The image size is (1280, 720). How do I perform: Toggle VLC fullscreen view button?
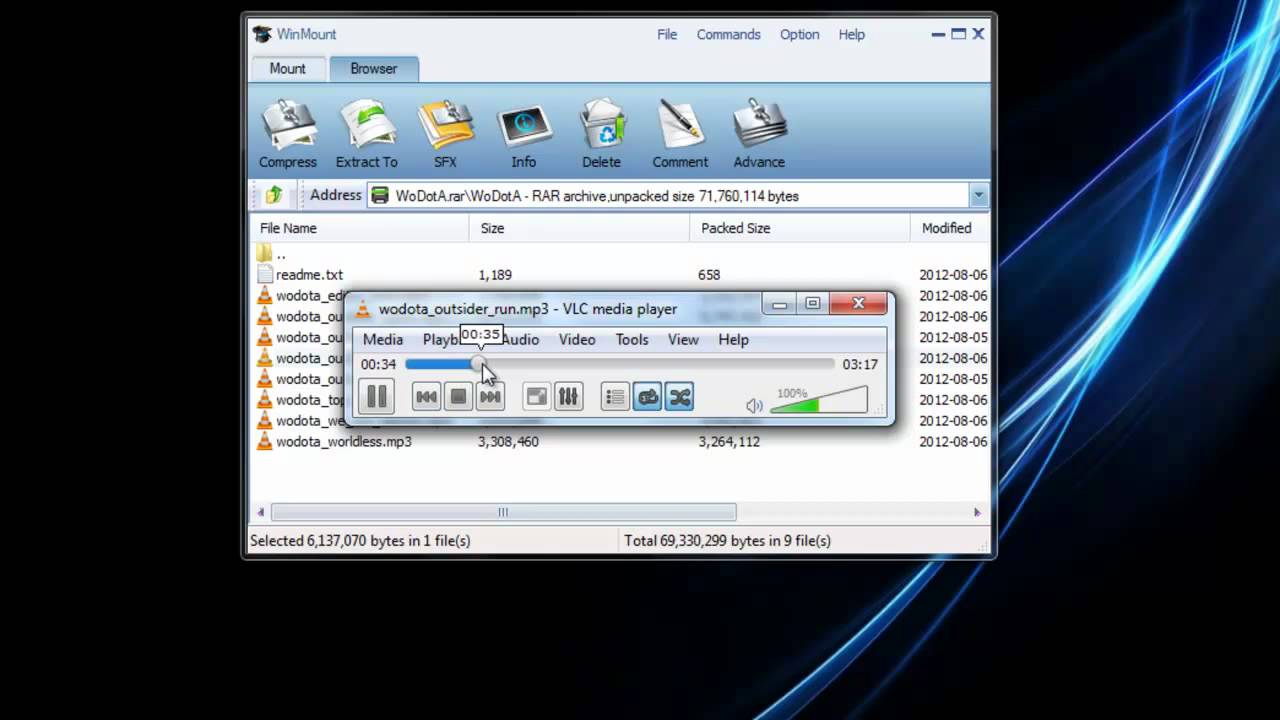pyautogui.click(x=537, y=397)
